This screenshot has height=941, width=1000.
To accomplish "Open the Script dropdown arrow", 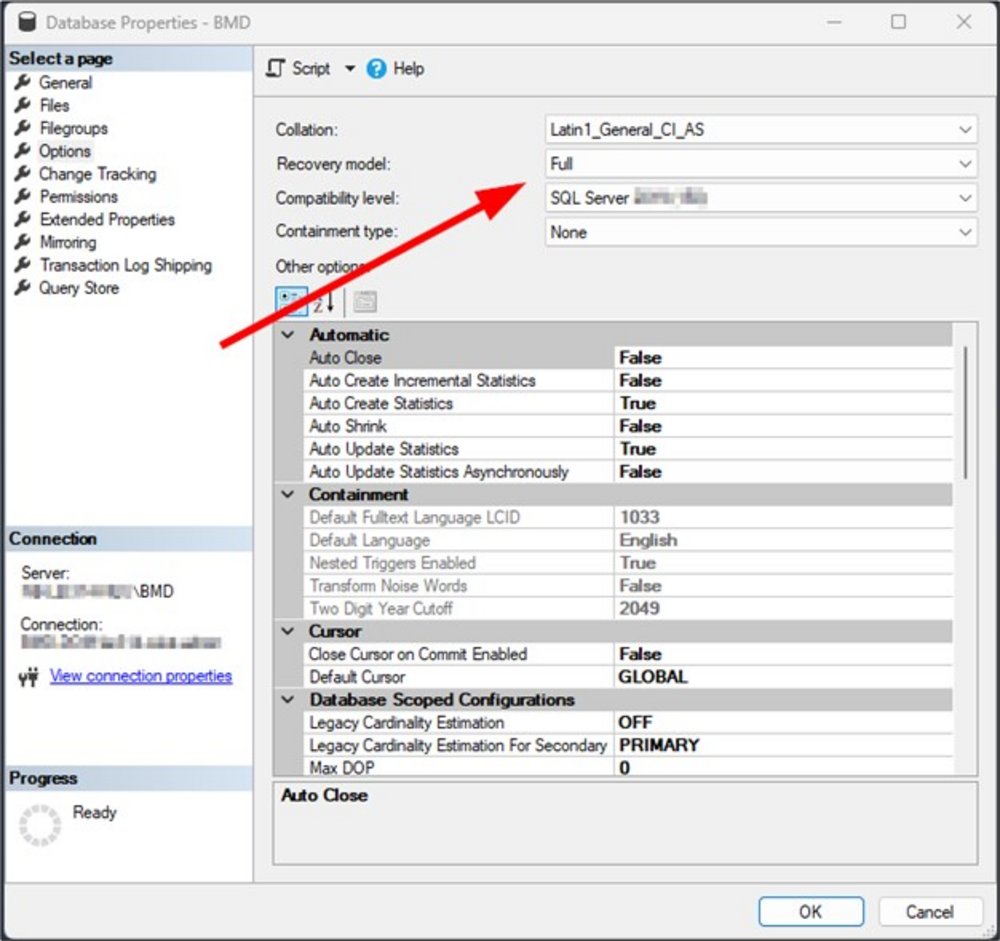I will (x=349, y=69).
